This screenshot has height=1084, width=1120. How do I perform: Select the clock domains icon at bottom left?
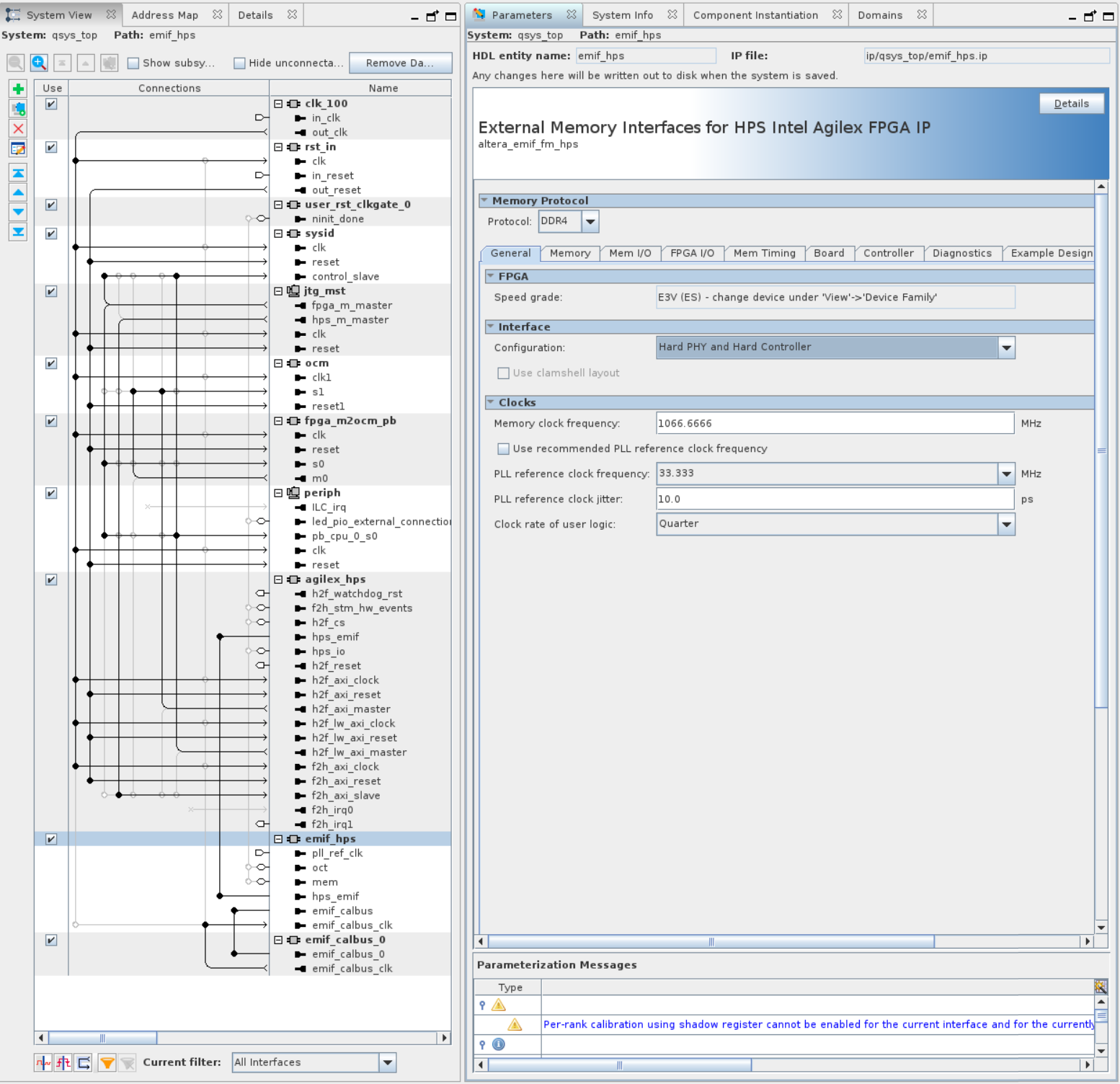tap(43, 1062)
